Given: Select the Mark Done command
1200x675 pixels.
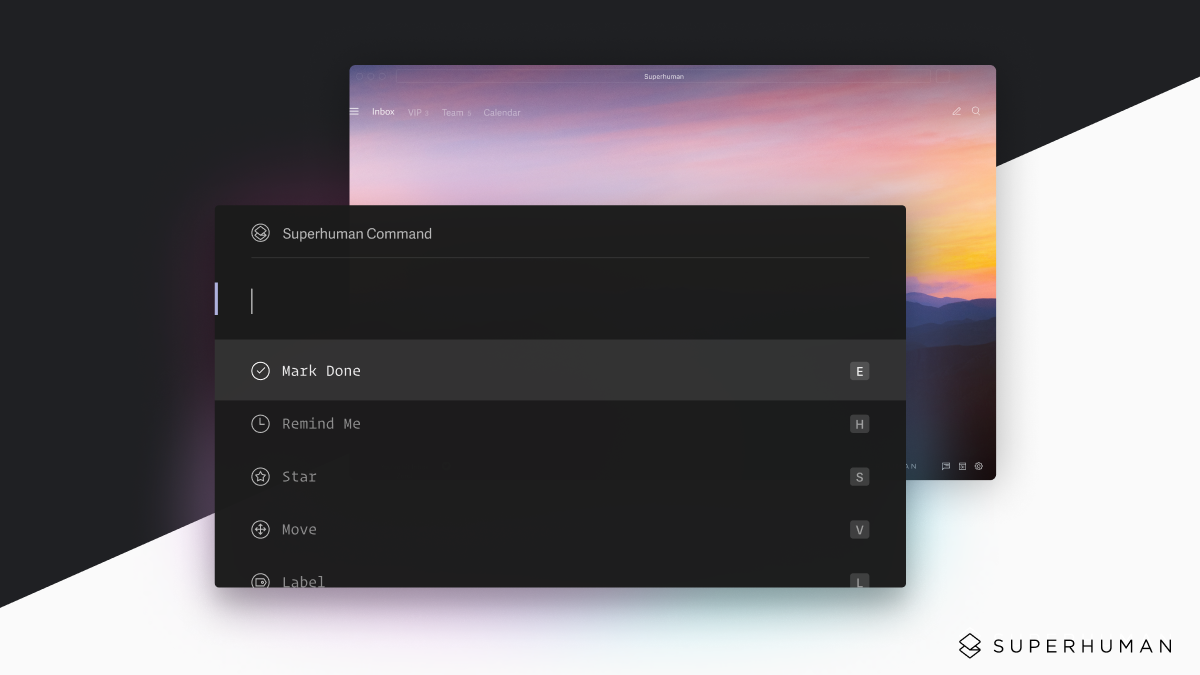Looking at the screenshot, I should click(x=560, y=371).
